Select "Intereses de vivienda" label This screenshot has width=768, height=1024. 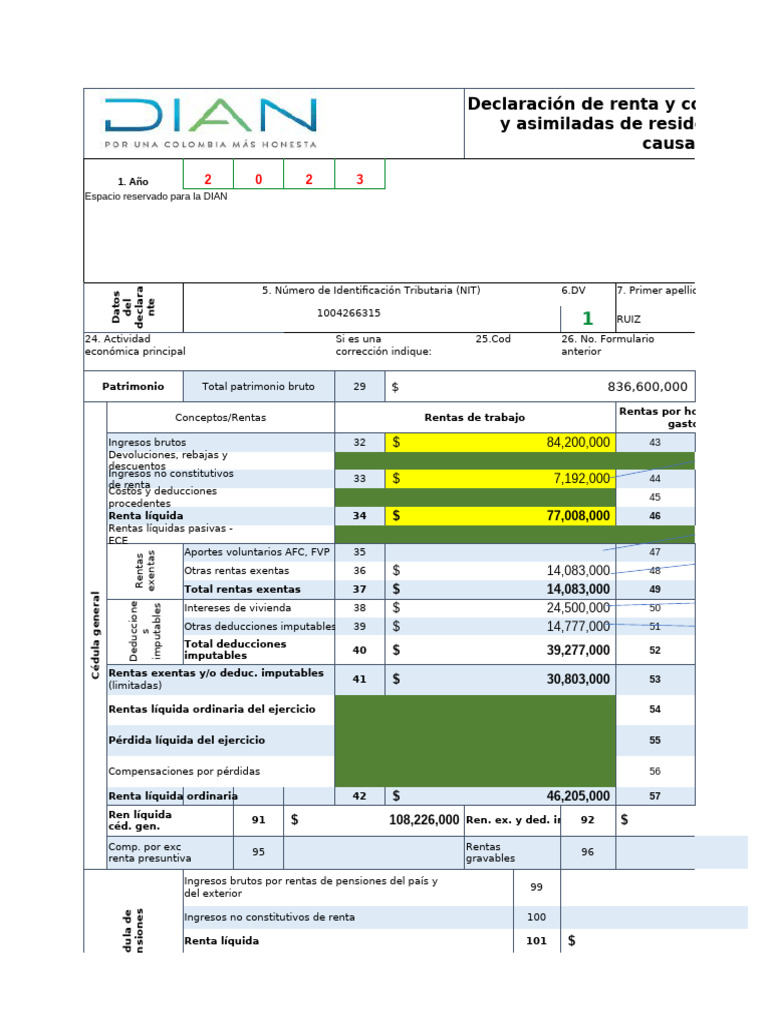click(259, 608)
